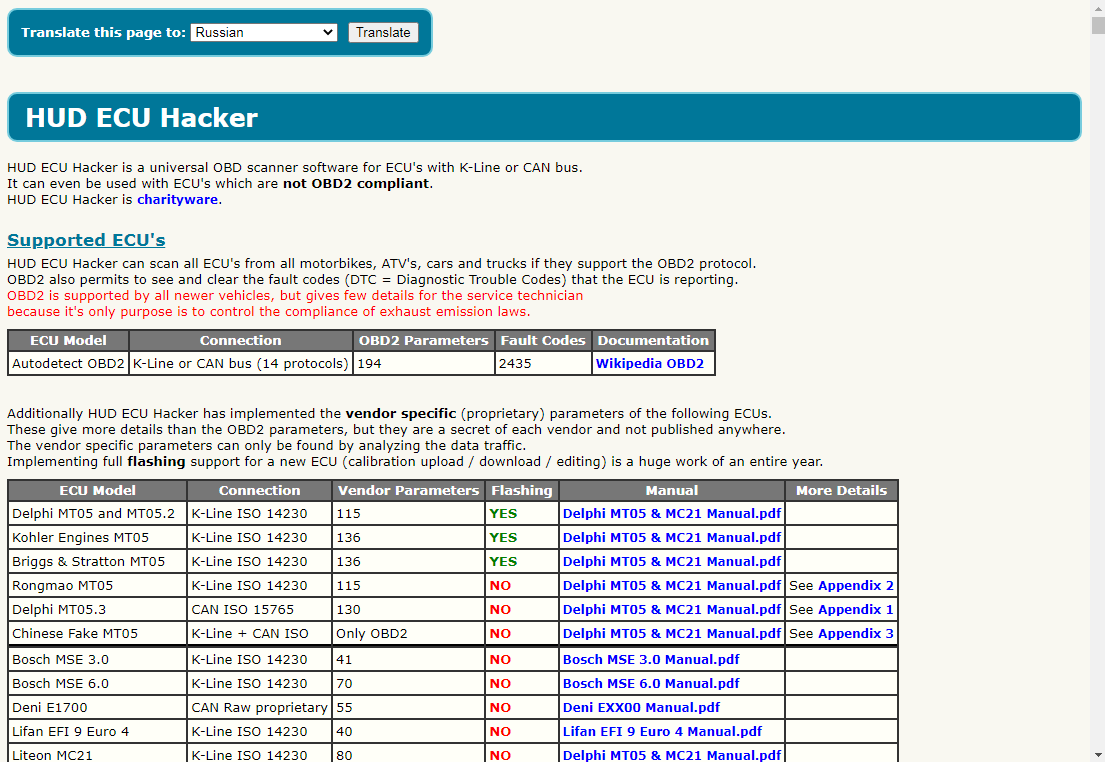Open the Appendix 2 link
This screenshot has width=1105, height=762.
pyautogui.click(x=856, y=586)
